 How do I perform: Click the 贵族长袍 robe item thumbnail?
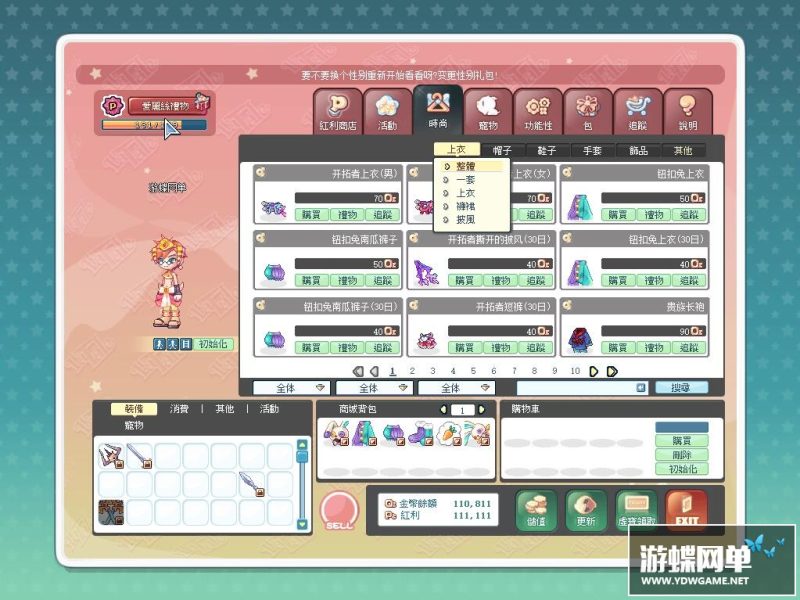(580, 341)
